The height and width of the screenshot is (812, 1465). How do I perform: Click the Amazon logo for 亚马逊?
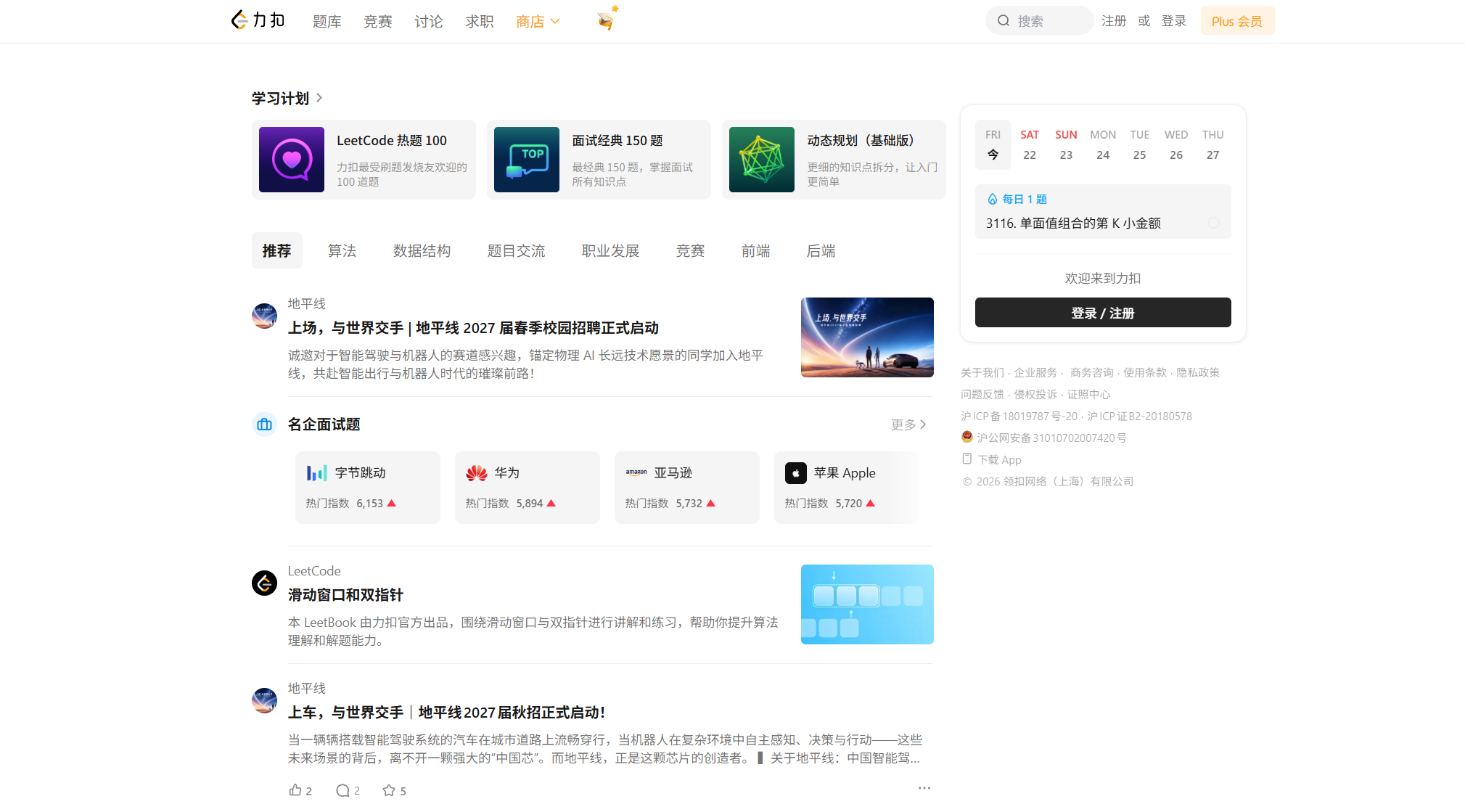point(636,472)
